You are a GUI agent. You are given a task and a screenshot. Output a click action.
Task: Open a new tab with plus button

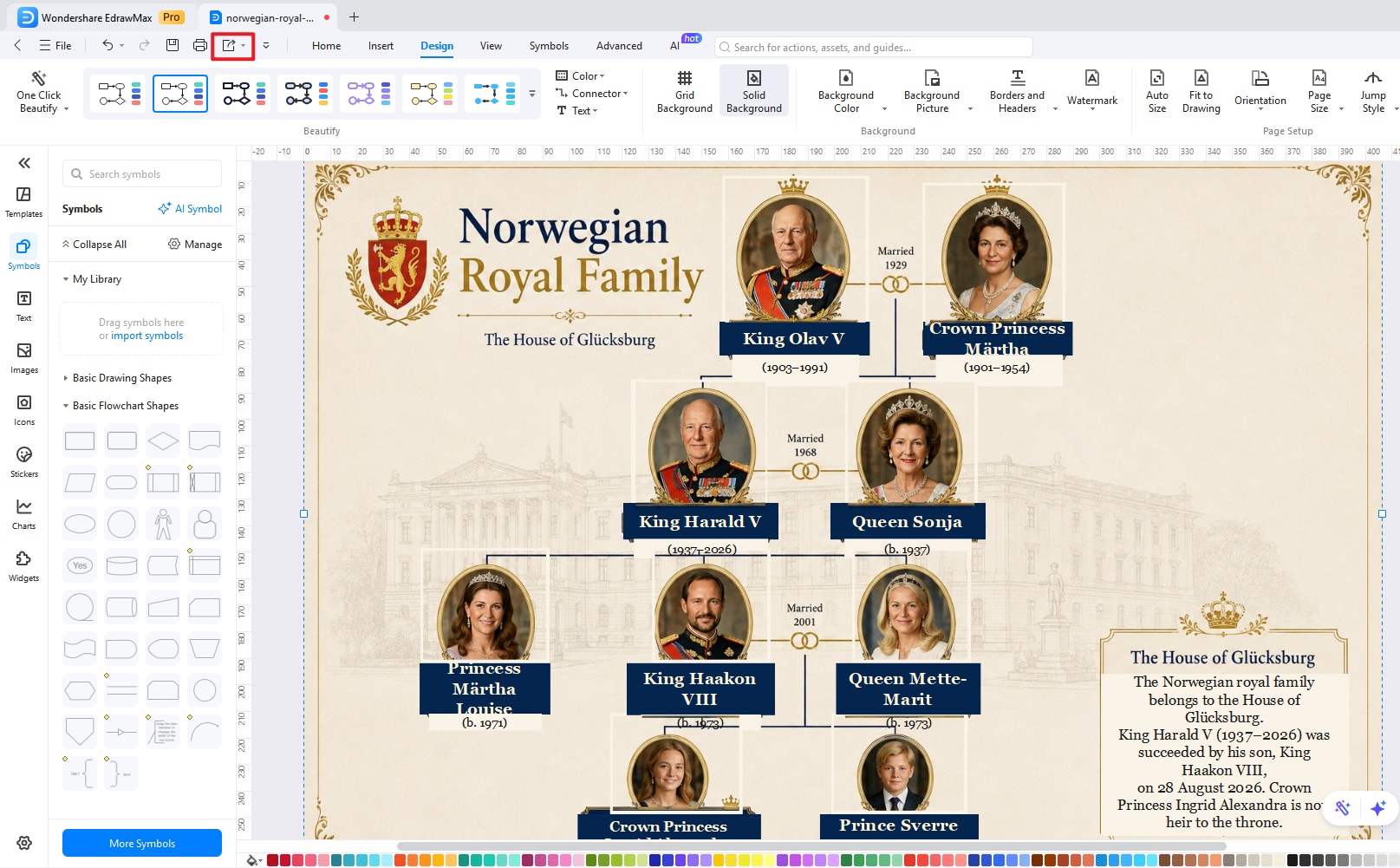(x=354, y=17)
